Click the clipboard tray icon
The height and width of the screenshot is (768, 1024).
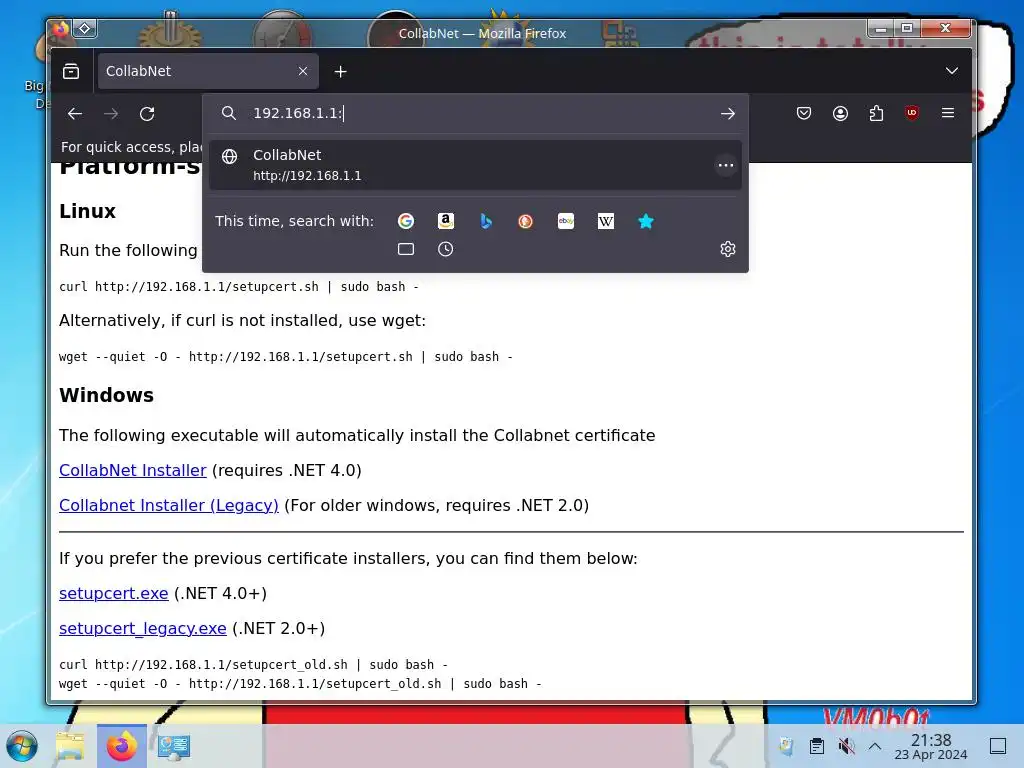pos(816,746)
